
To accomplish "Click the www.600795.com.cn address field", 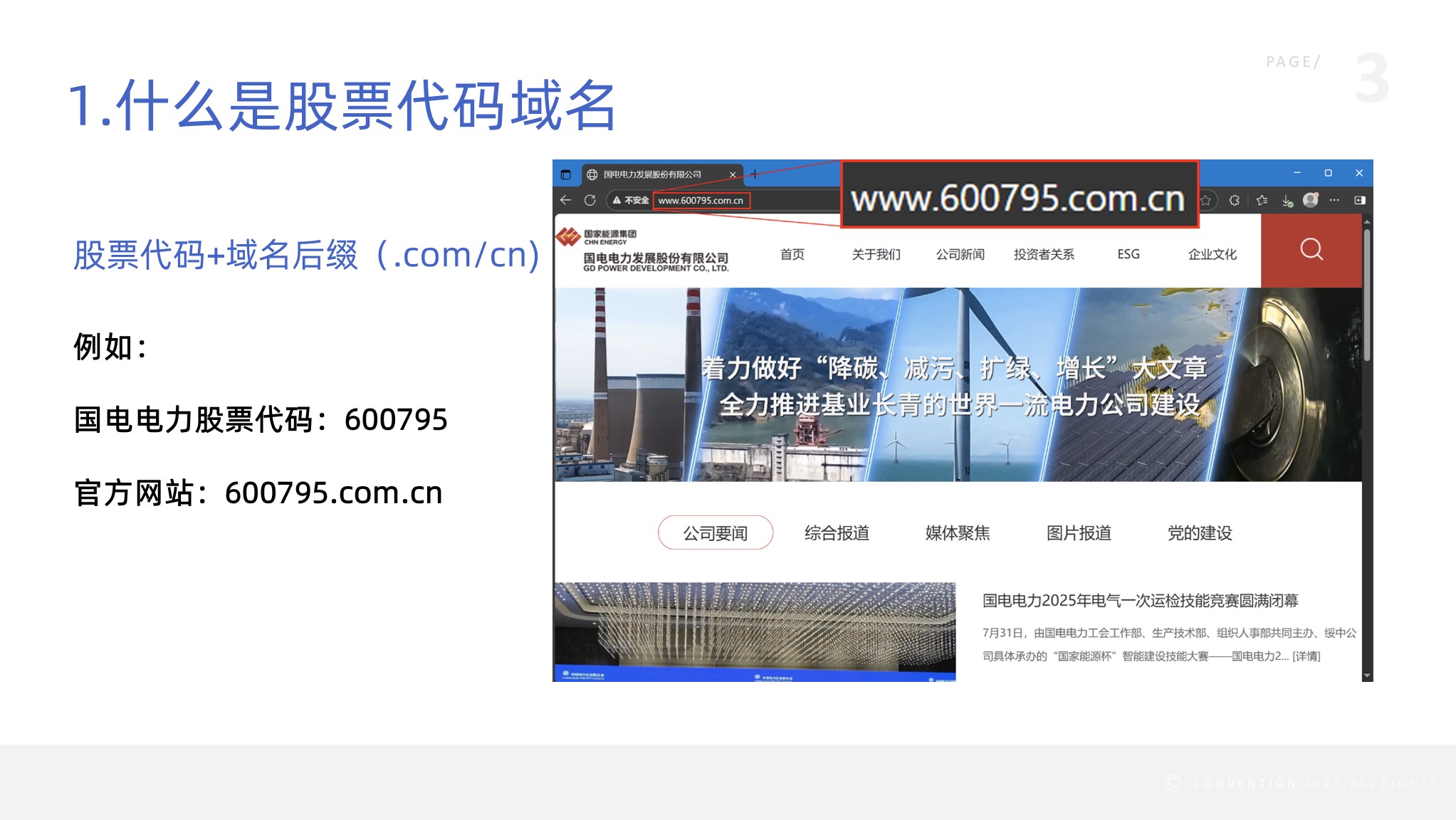I will point(701,201).
